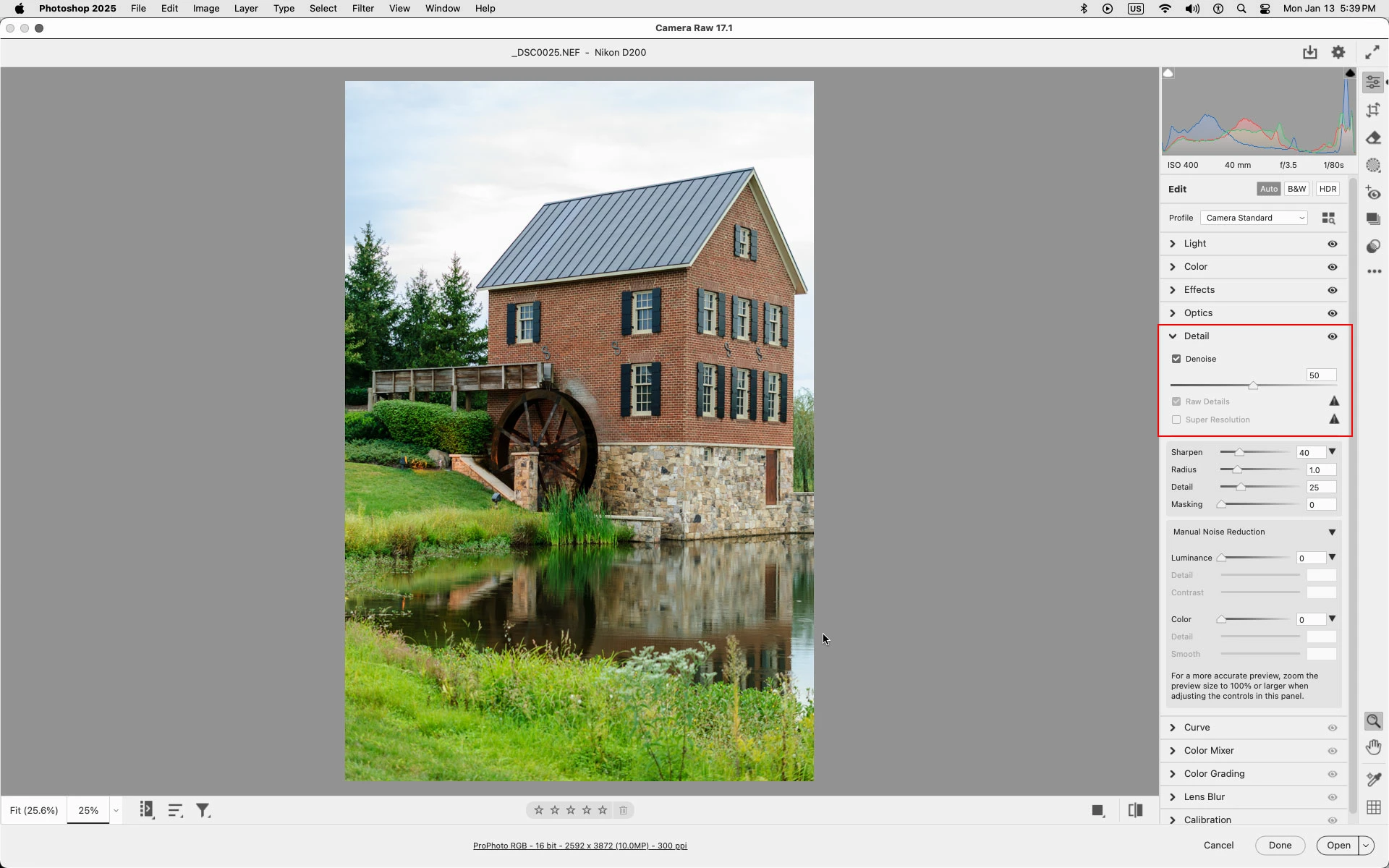
Task: Select the Hand tool
Action: (1373, 747)
